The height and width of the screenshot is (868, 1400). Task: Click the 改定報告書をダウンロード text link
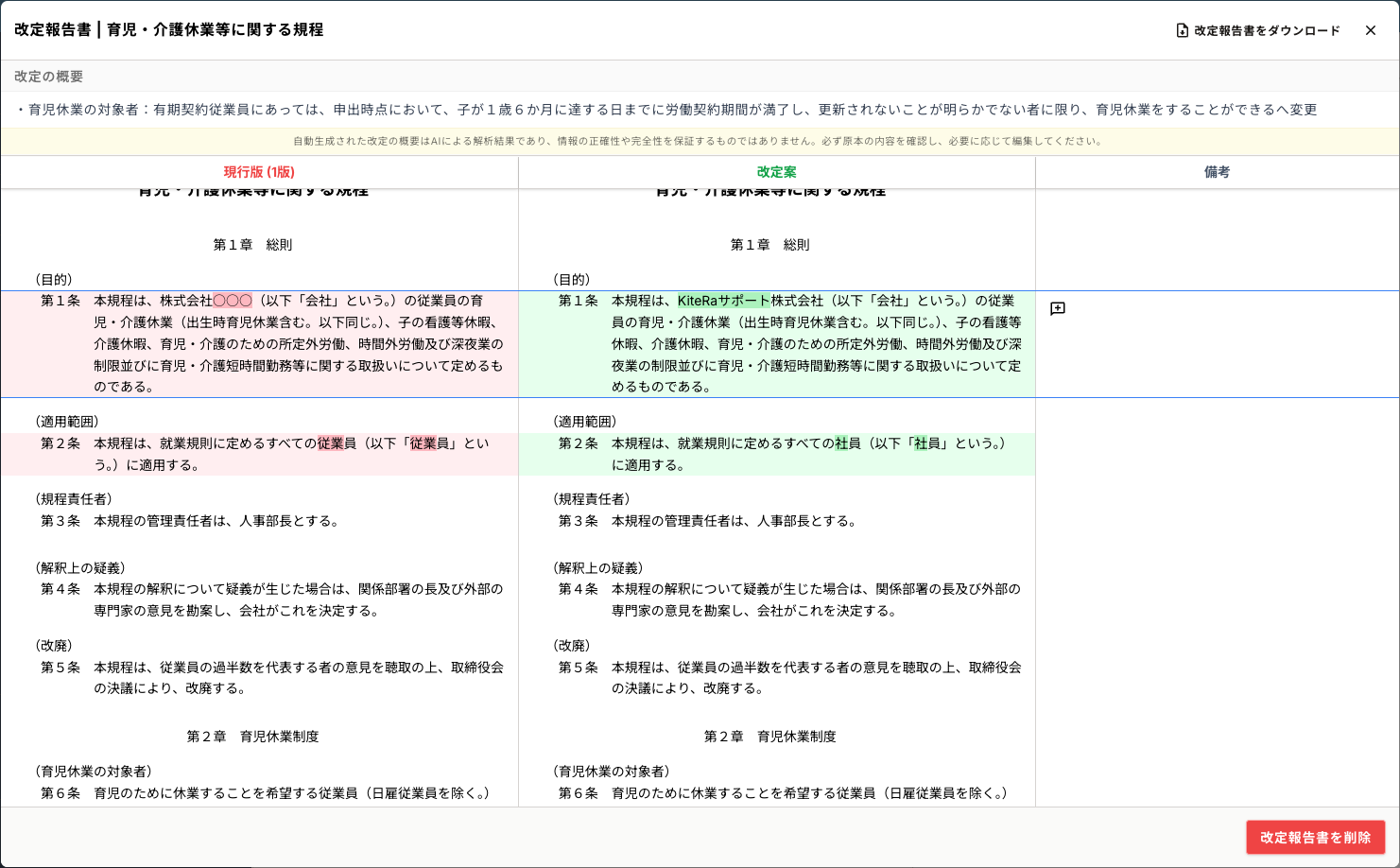(x=1267, y=30)
